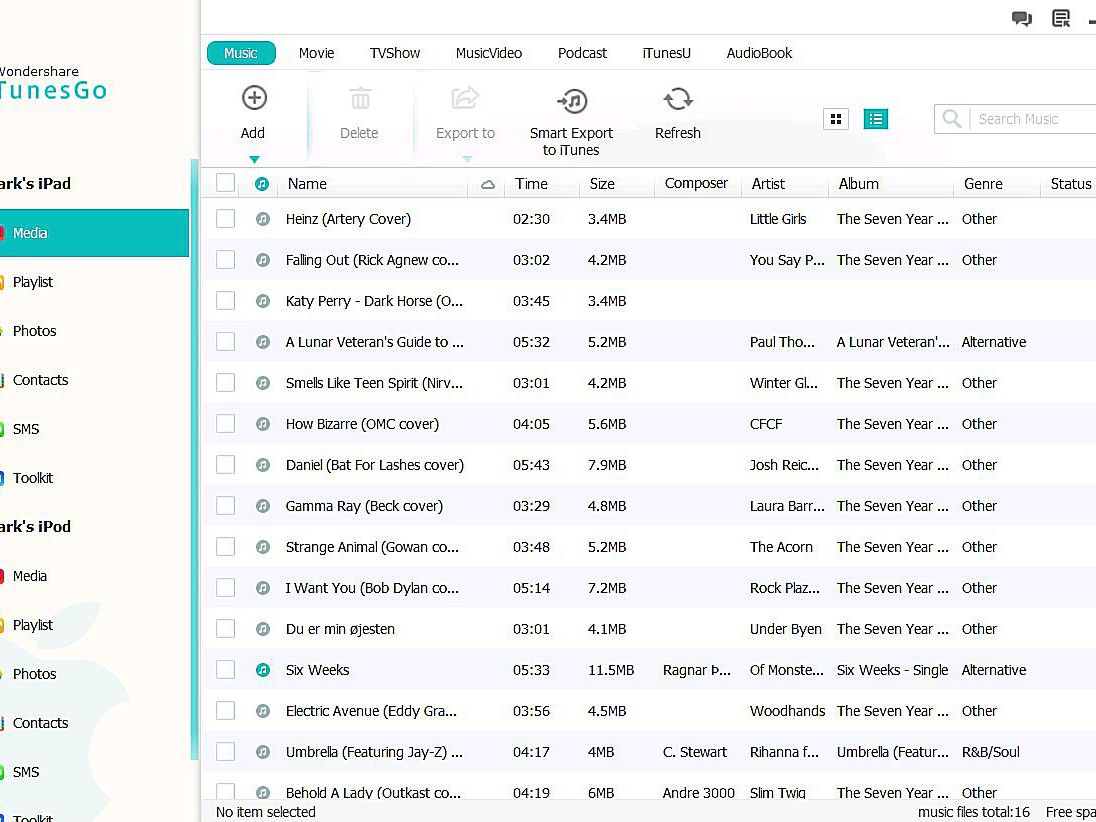
Task: Click the Export to icon
Action: (465, 98)
